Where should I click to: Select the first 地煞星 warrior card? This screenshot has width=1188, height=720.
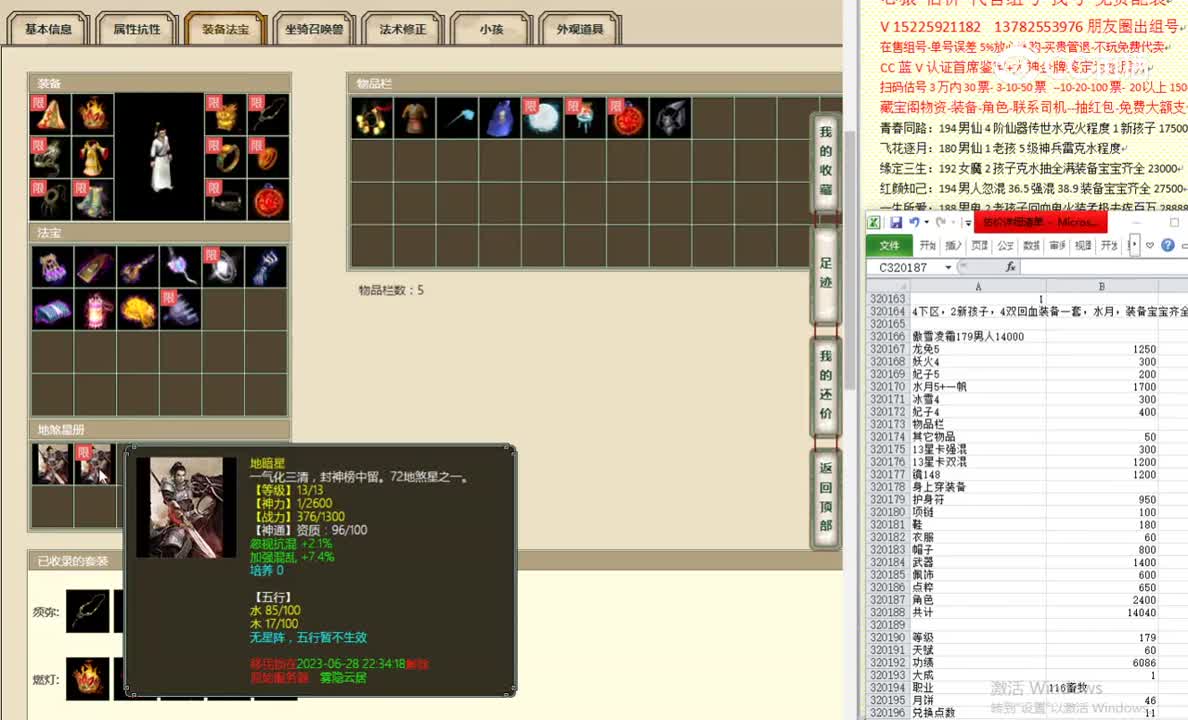[x=52, y=464]
